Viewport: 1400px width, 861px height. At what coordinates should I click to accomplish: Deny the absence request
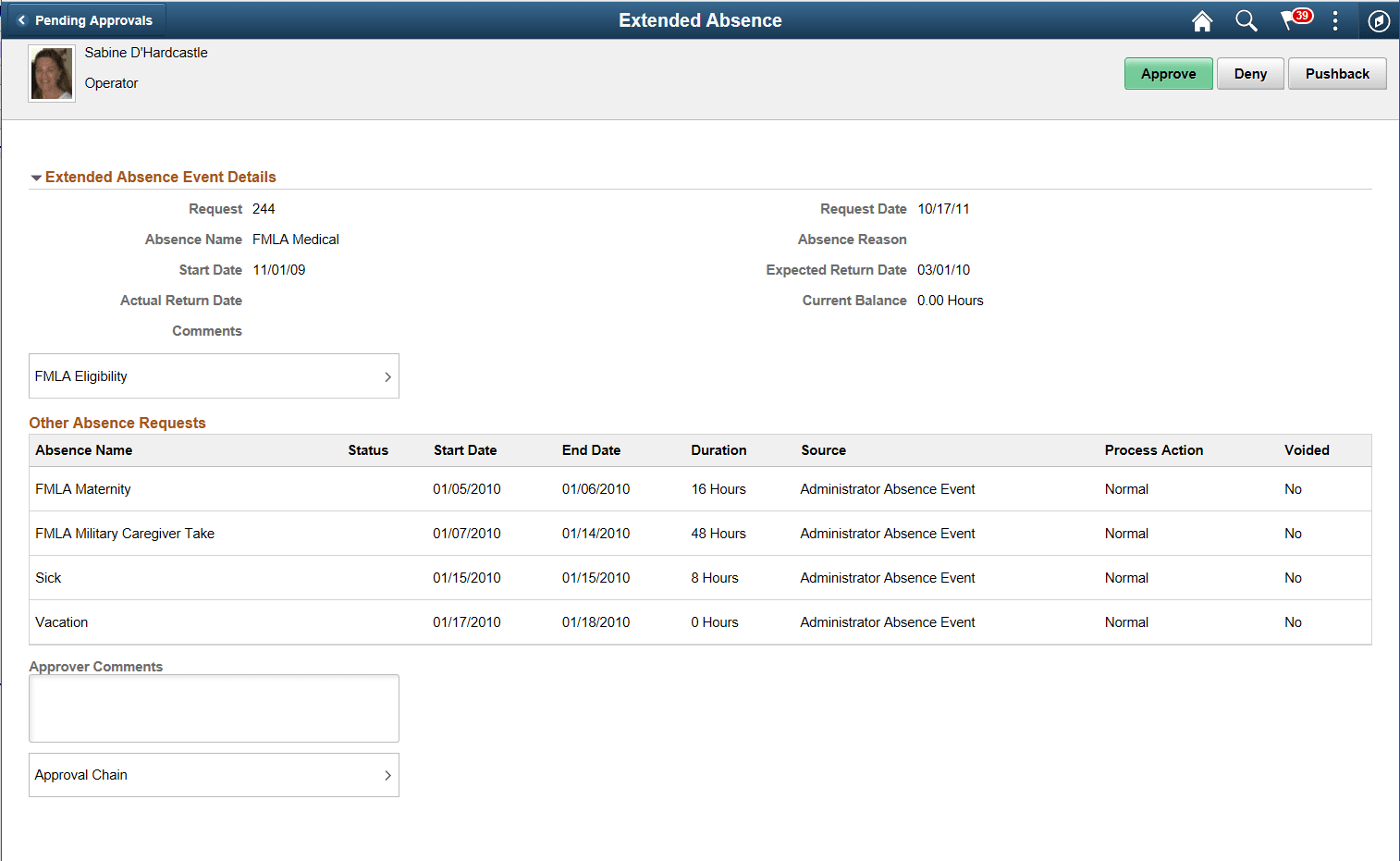[1250, 73]
